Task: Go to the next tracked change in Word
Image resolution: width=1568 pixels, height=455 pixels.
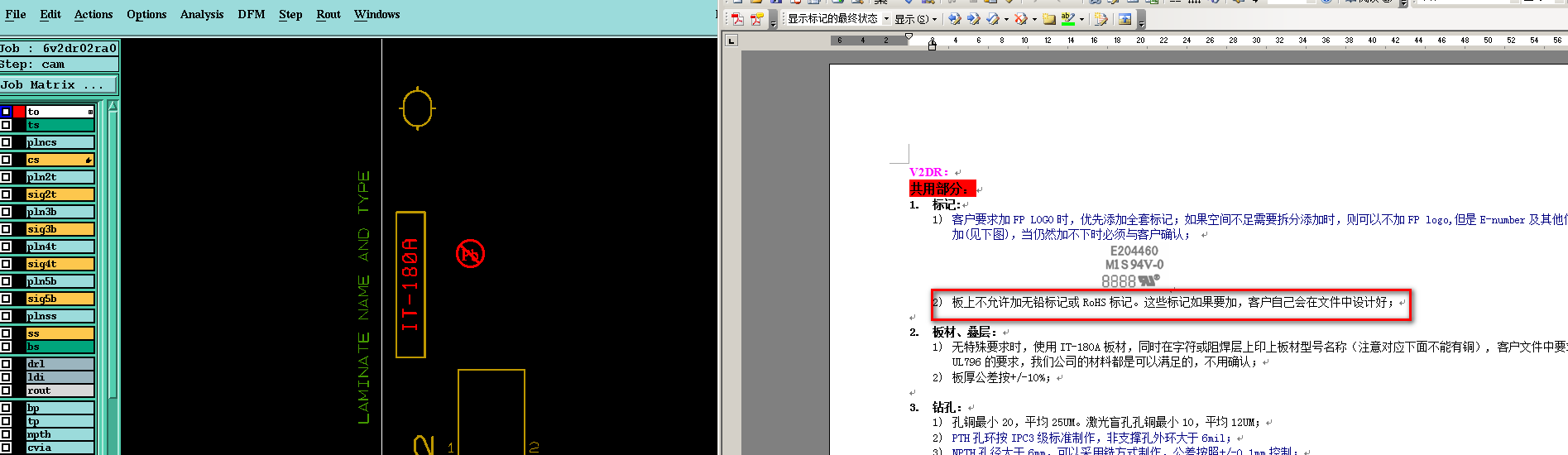Action: [973, 18]
